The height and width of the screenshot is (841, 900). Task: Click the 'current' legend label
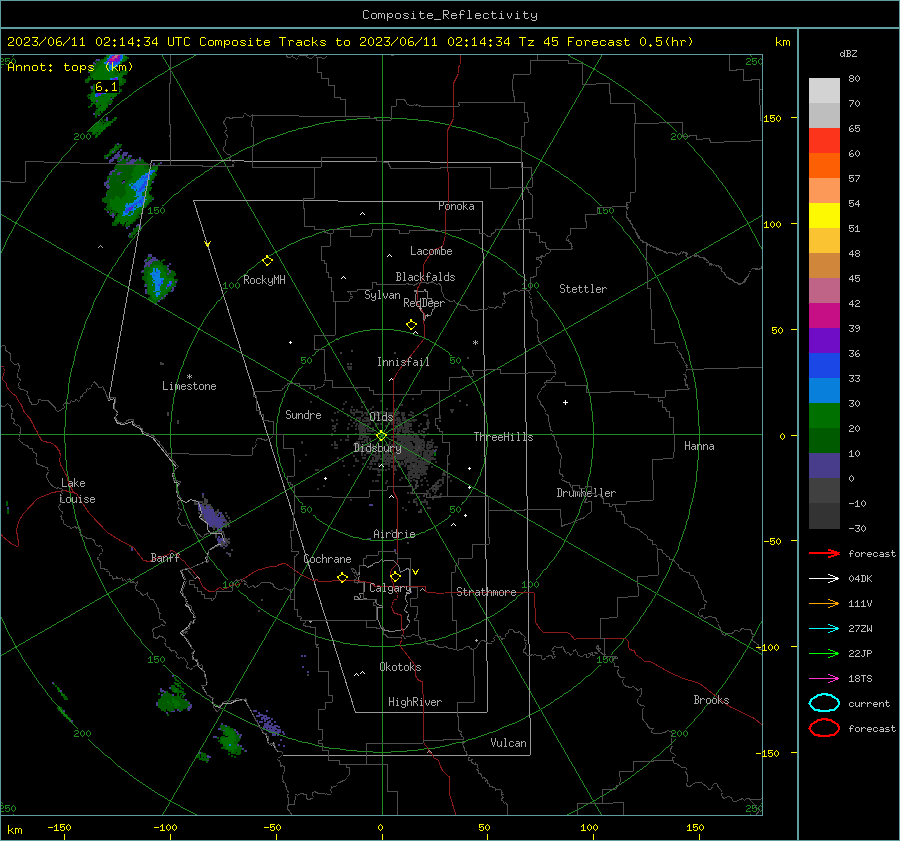click(x=869, y=704)
